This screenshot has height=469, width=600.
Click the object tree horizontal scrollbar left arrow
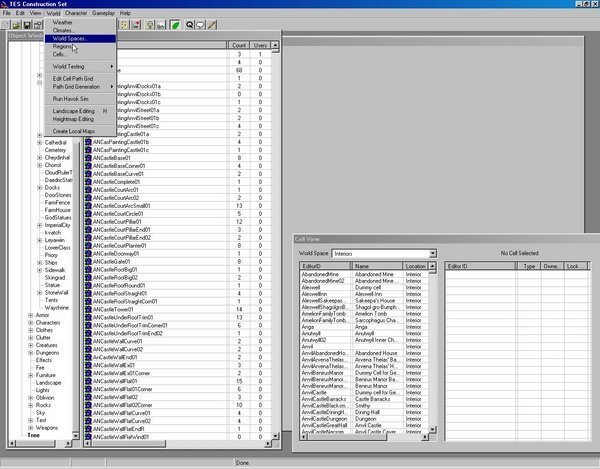coord(12,443)
